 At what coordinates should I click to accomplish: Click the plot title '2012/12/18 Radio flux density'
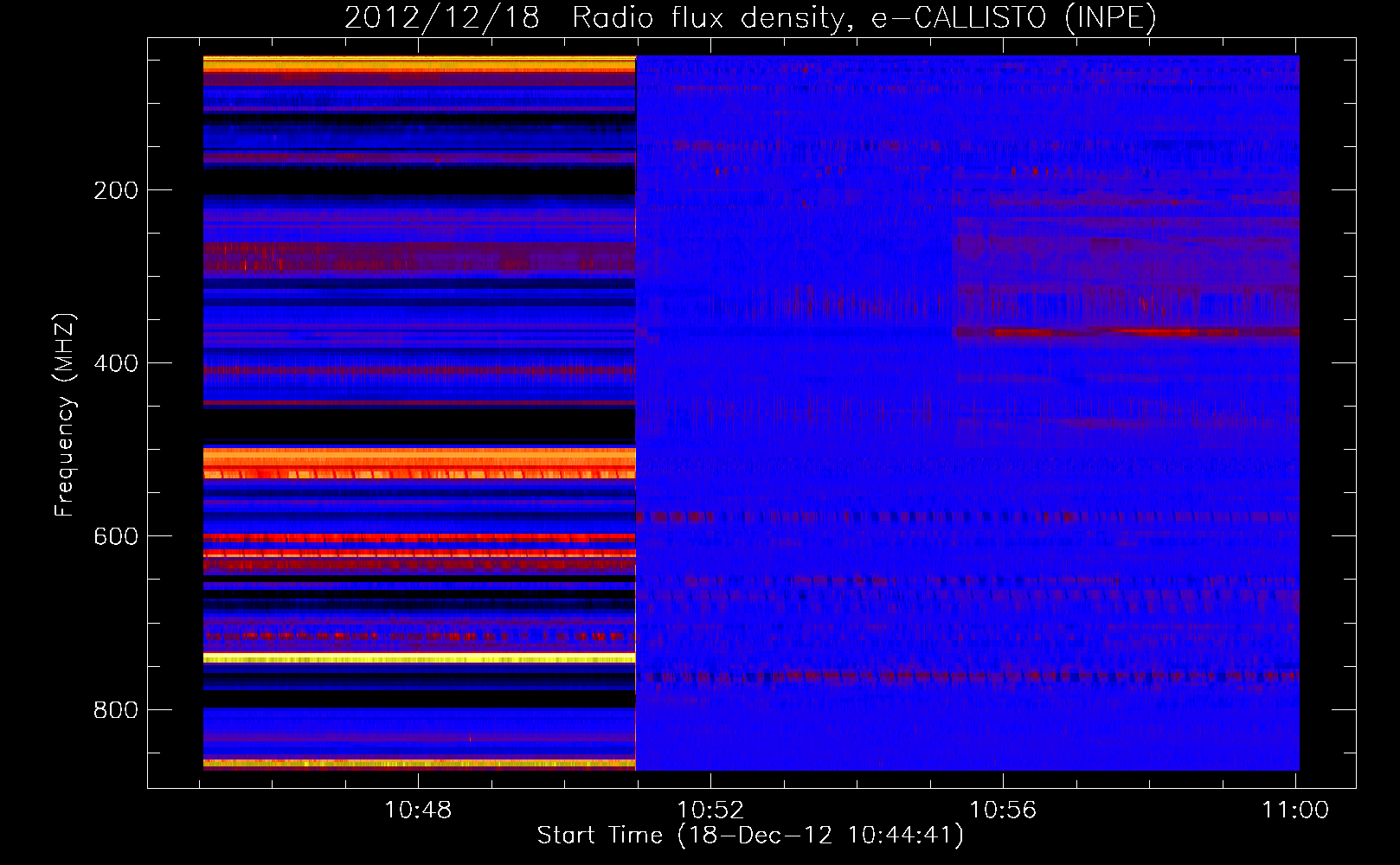(x=750, y=18)
